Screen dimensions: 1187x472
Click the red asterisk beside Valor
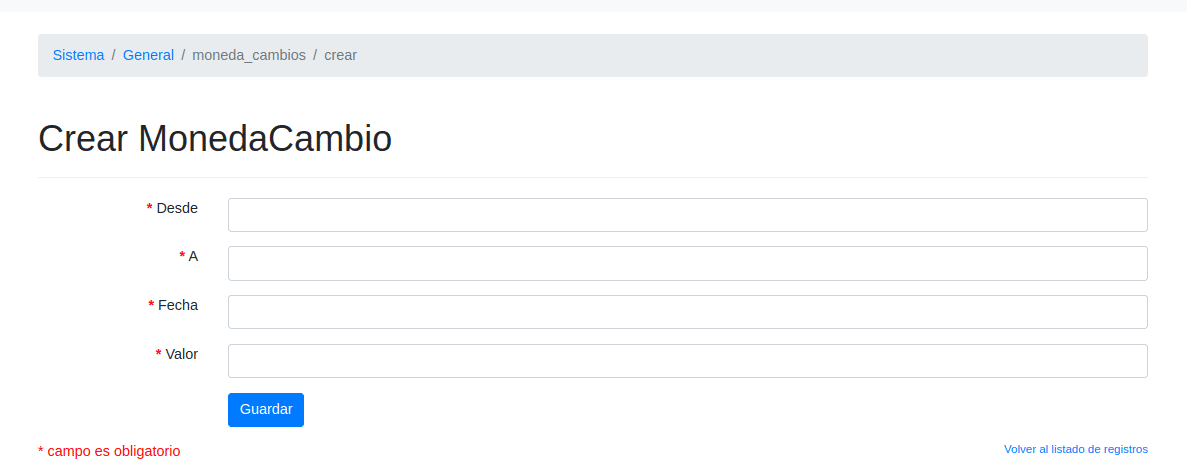[159, 355]
